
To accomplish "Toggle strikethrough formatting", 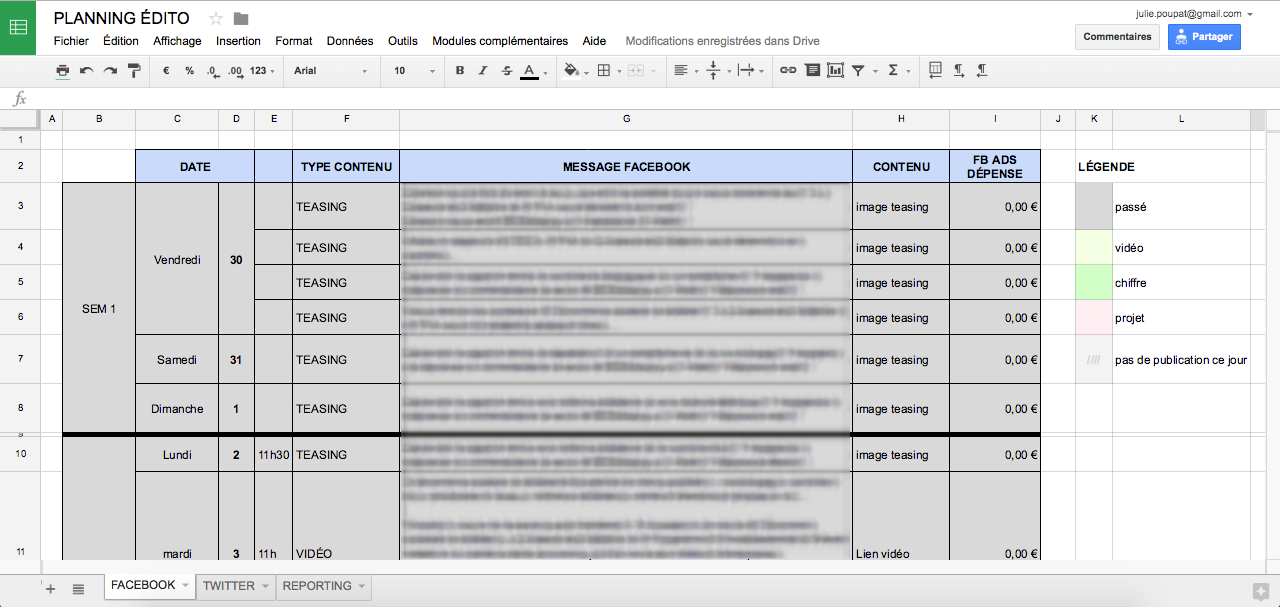I will (506, 71).
